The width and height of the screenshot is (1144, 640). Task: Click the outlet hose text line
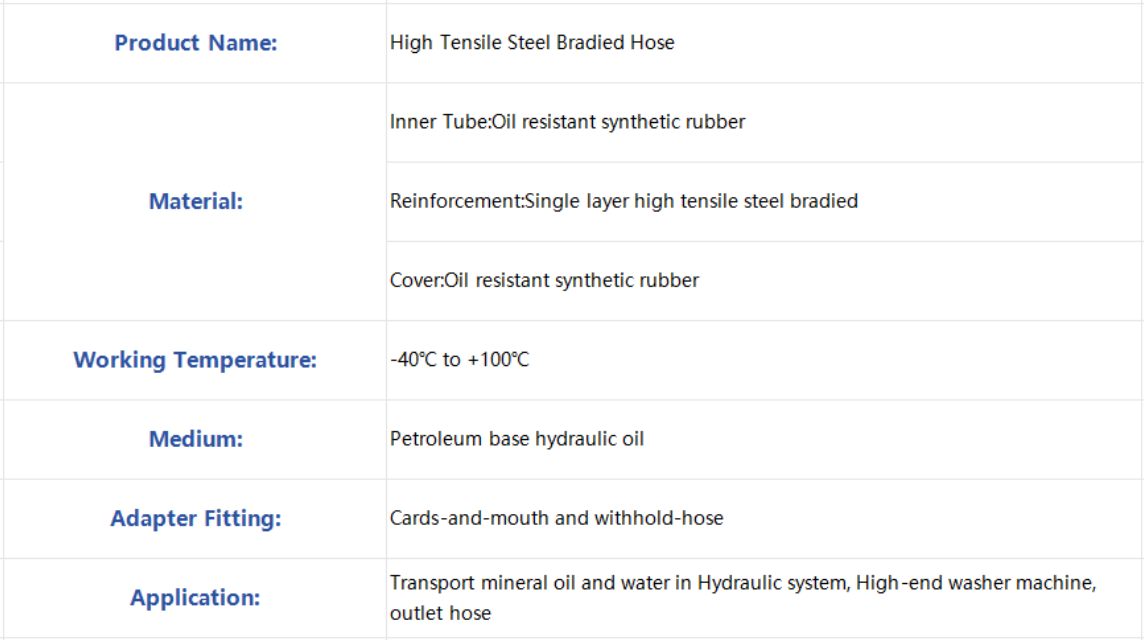(440, 613)
